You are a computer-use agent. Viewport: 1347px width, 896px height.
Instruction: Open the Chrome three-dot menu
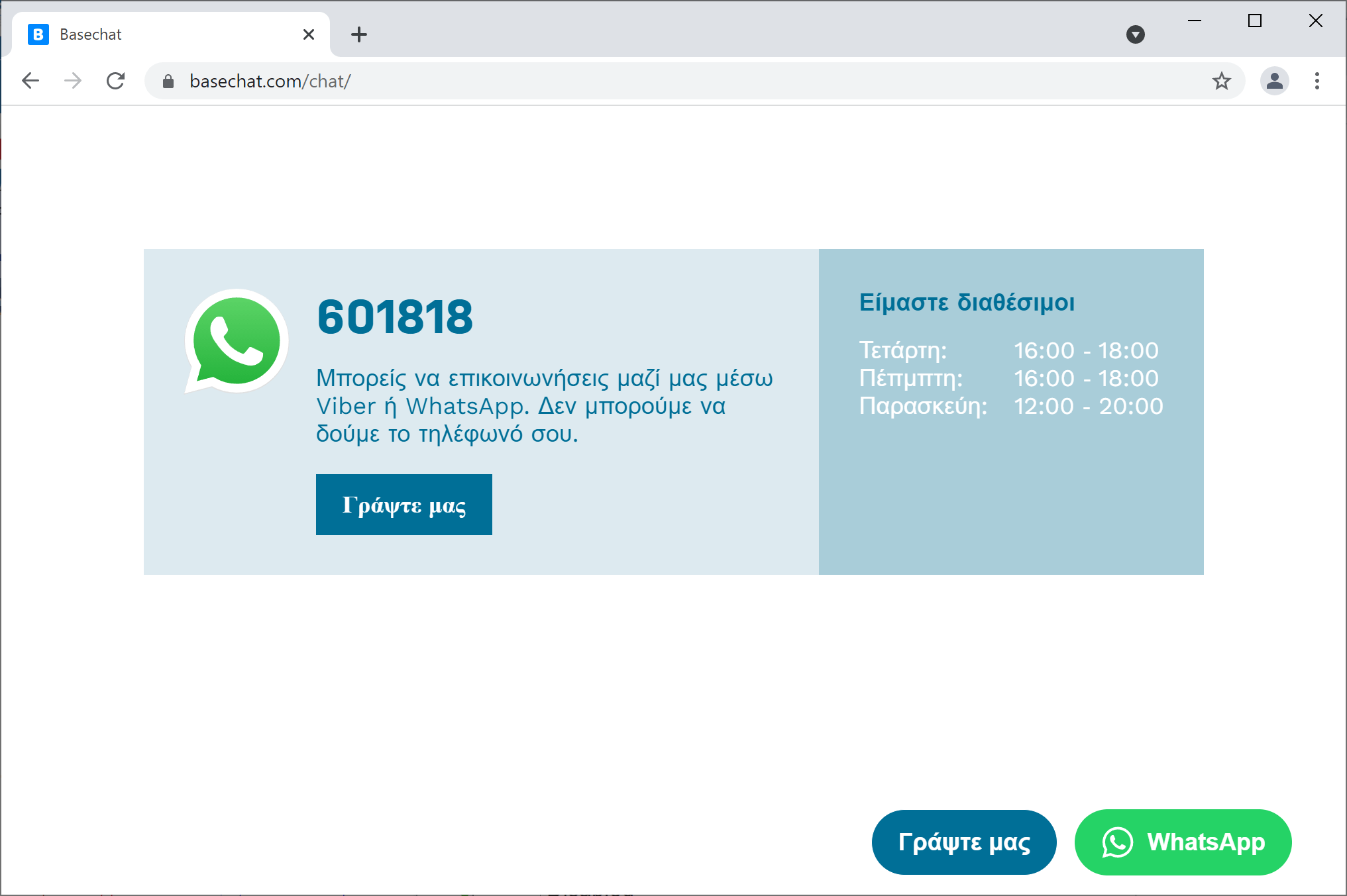[1317, 81]
